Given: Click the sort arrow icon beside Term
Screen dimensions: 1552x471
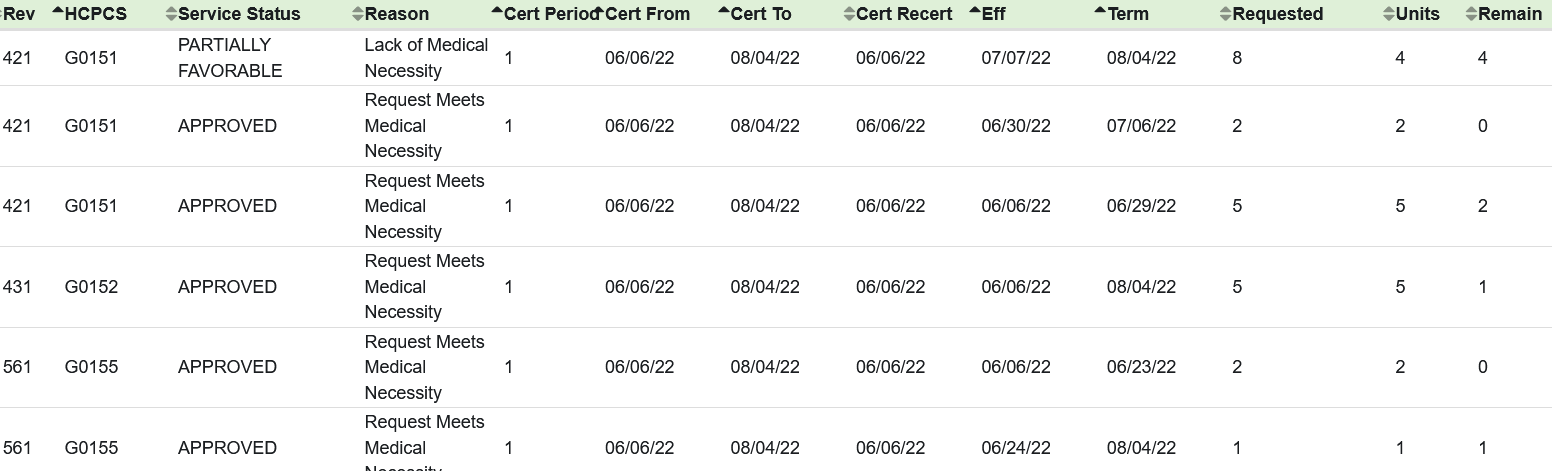Looking at the screenshot, I should point(1100,11).
